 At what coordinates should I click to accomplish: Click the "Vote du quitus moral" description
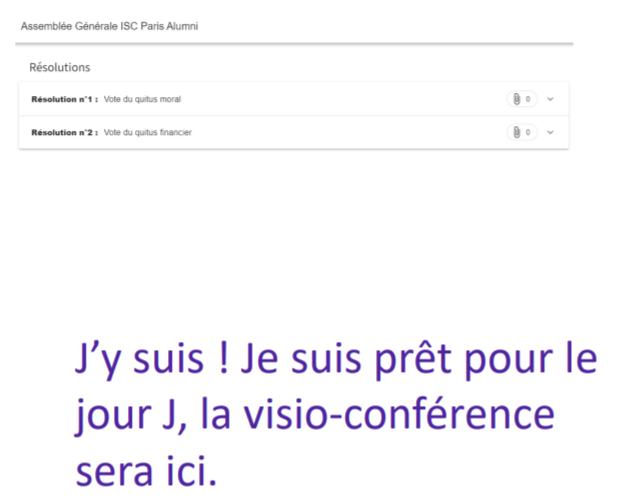tap(142, 99)
